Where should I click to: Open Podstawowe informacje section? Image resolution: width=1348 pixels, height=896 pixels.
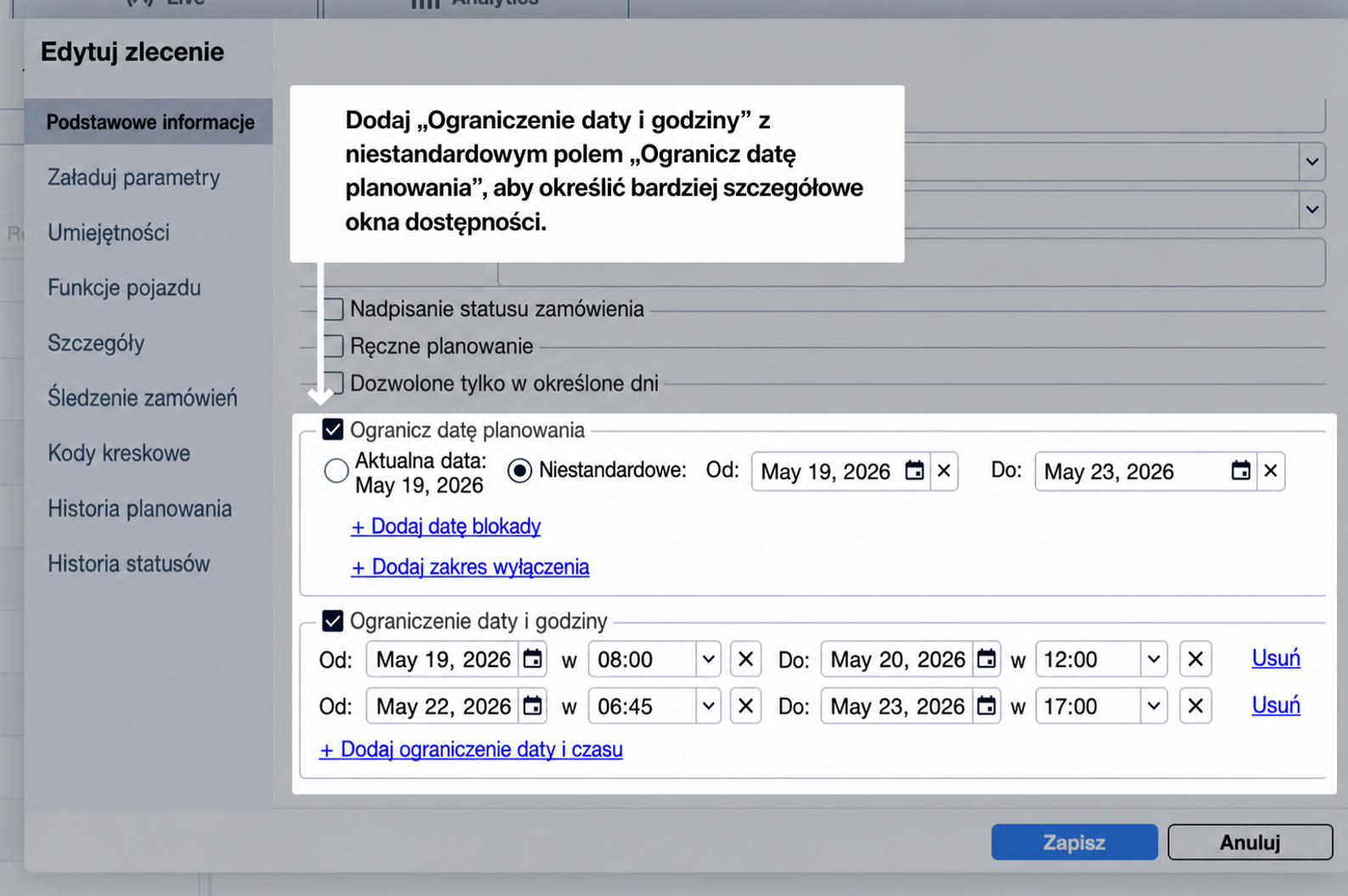(x=149, y=122)
